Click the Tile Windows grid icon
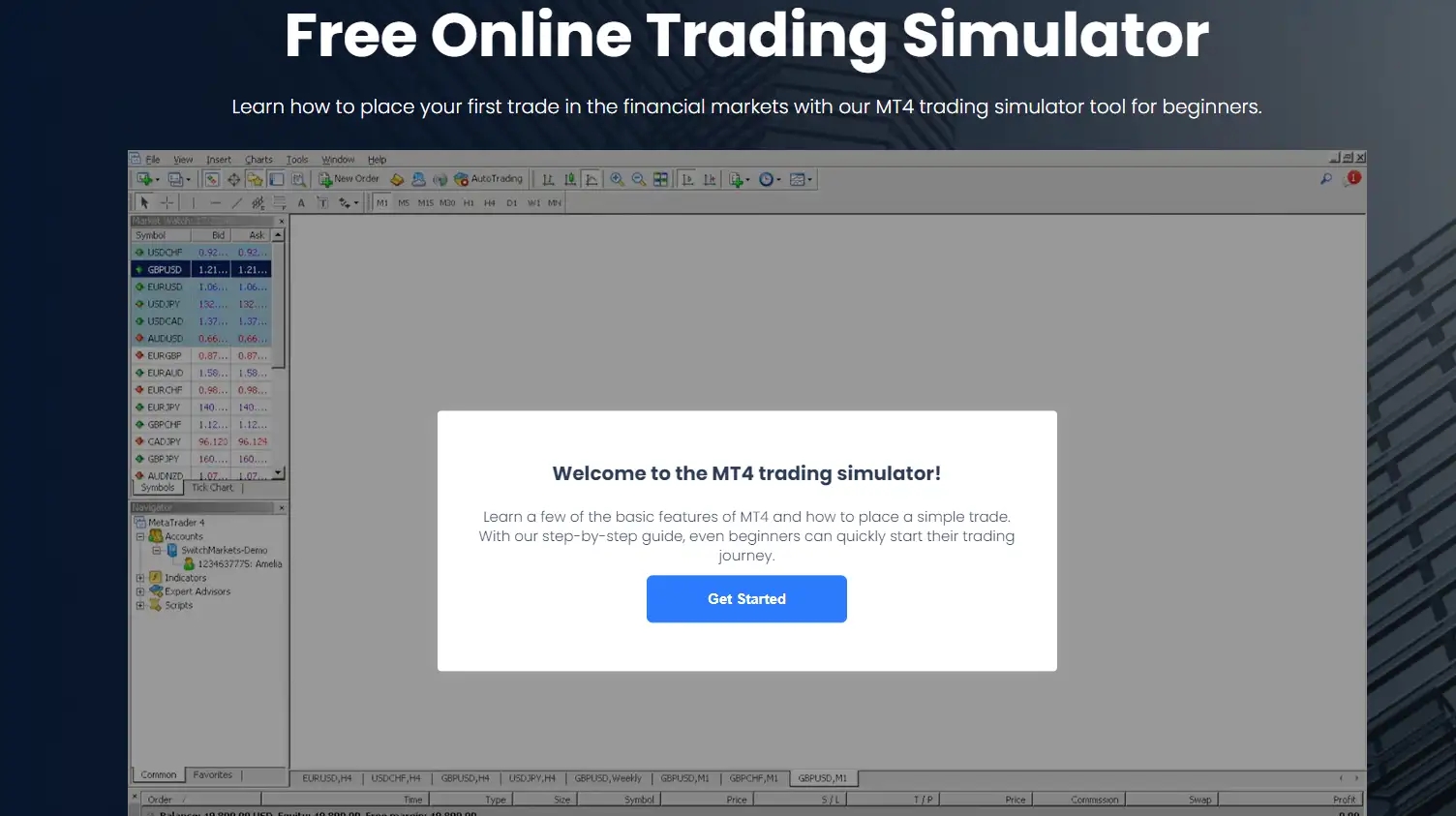This screenshot has height=816, width=1456. (x=660, y=179)
